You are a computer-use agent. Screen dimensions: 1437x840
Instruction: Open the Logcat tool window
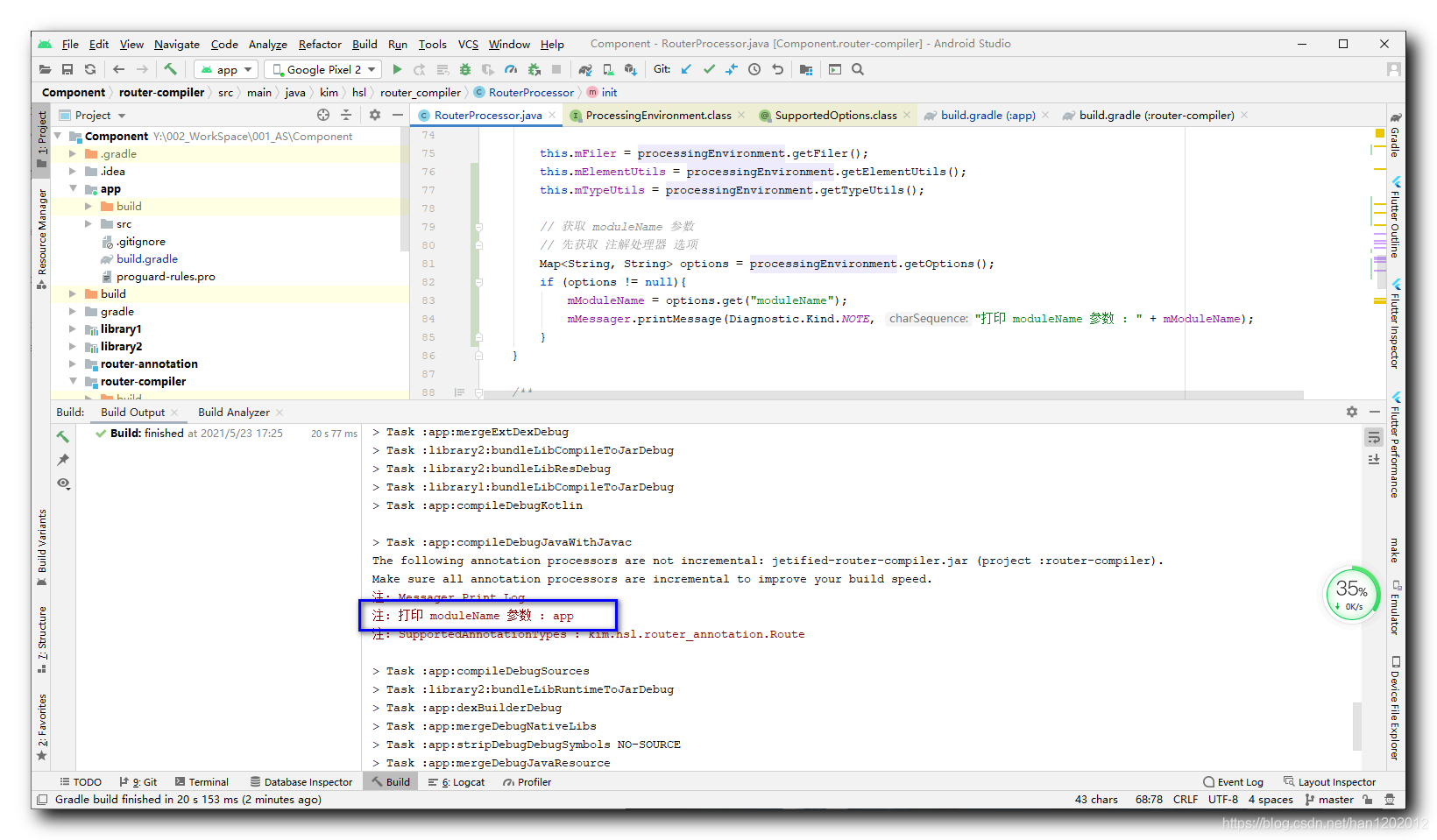[x=457, y=782]
